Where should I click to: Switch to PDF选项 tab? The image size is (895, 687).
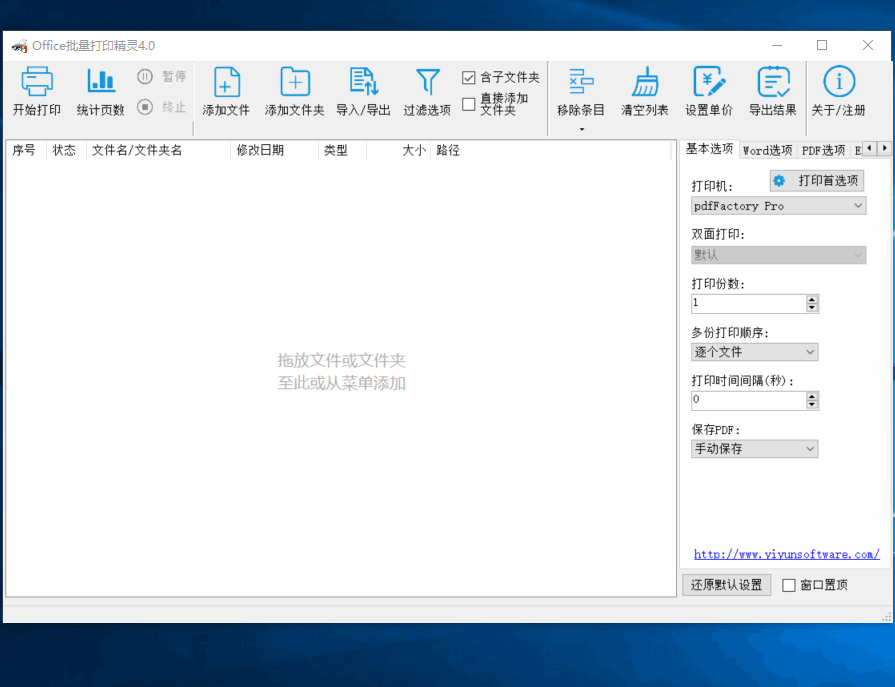(823, 151)
